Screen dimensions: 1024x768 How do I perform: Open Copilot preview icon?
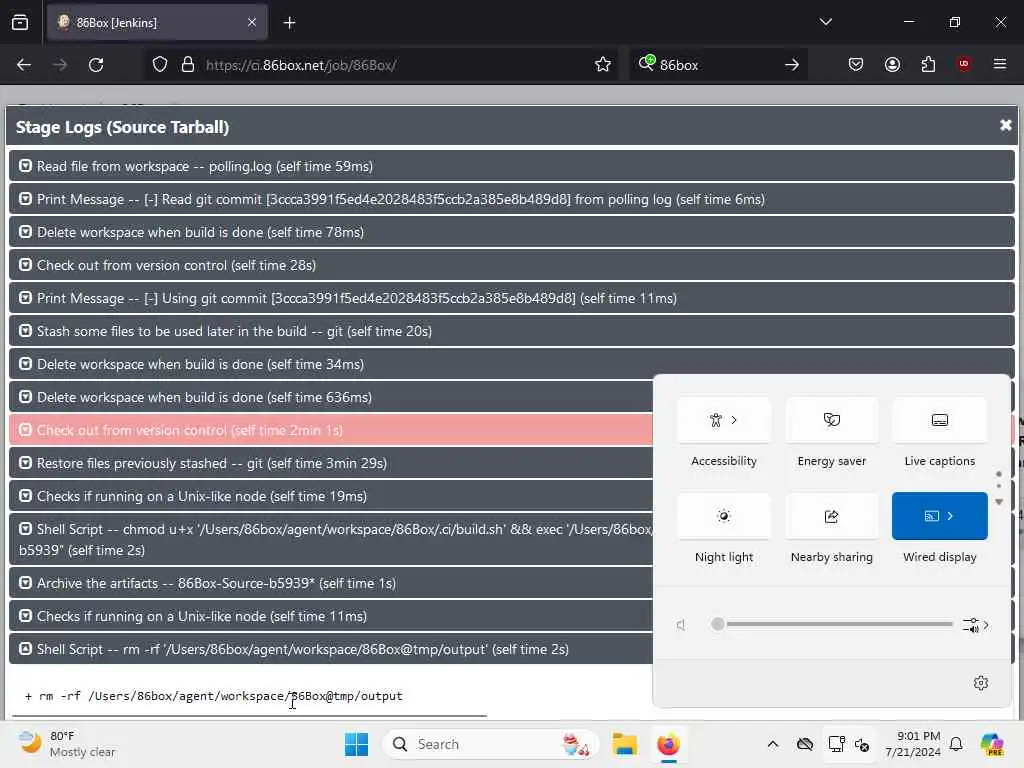pos(992,744)
